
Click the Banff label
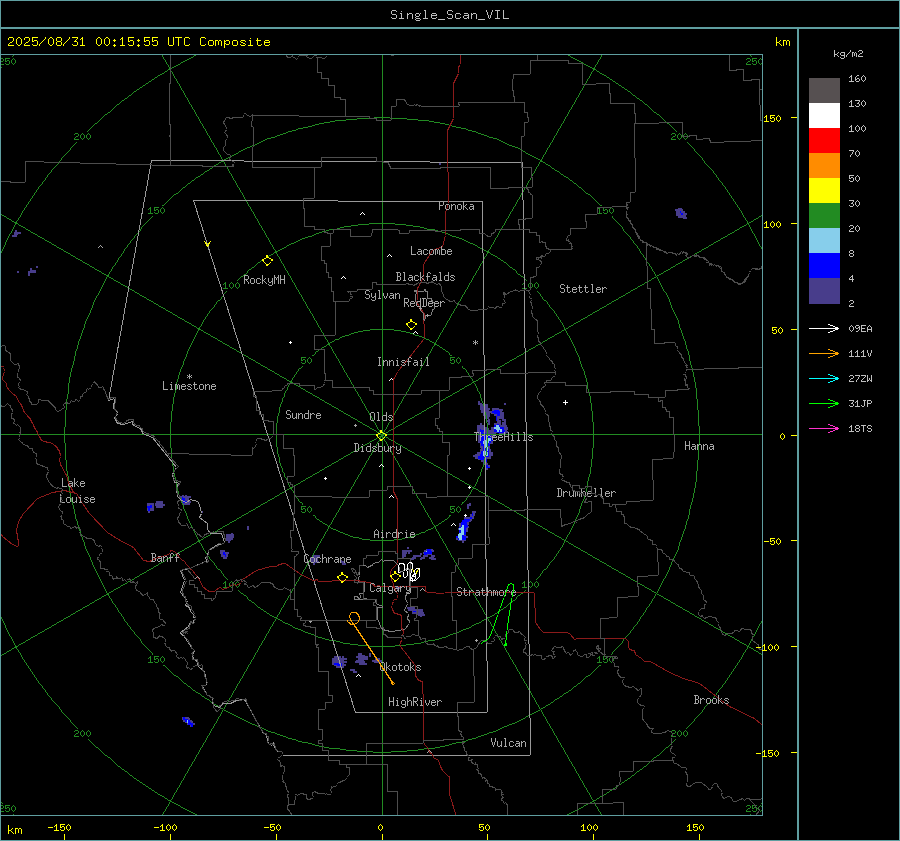(x=165, y=557)
